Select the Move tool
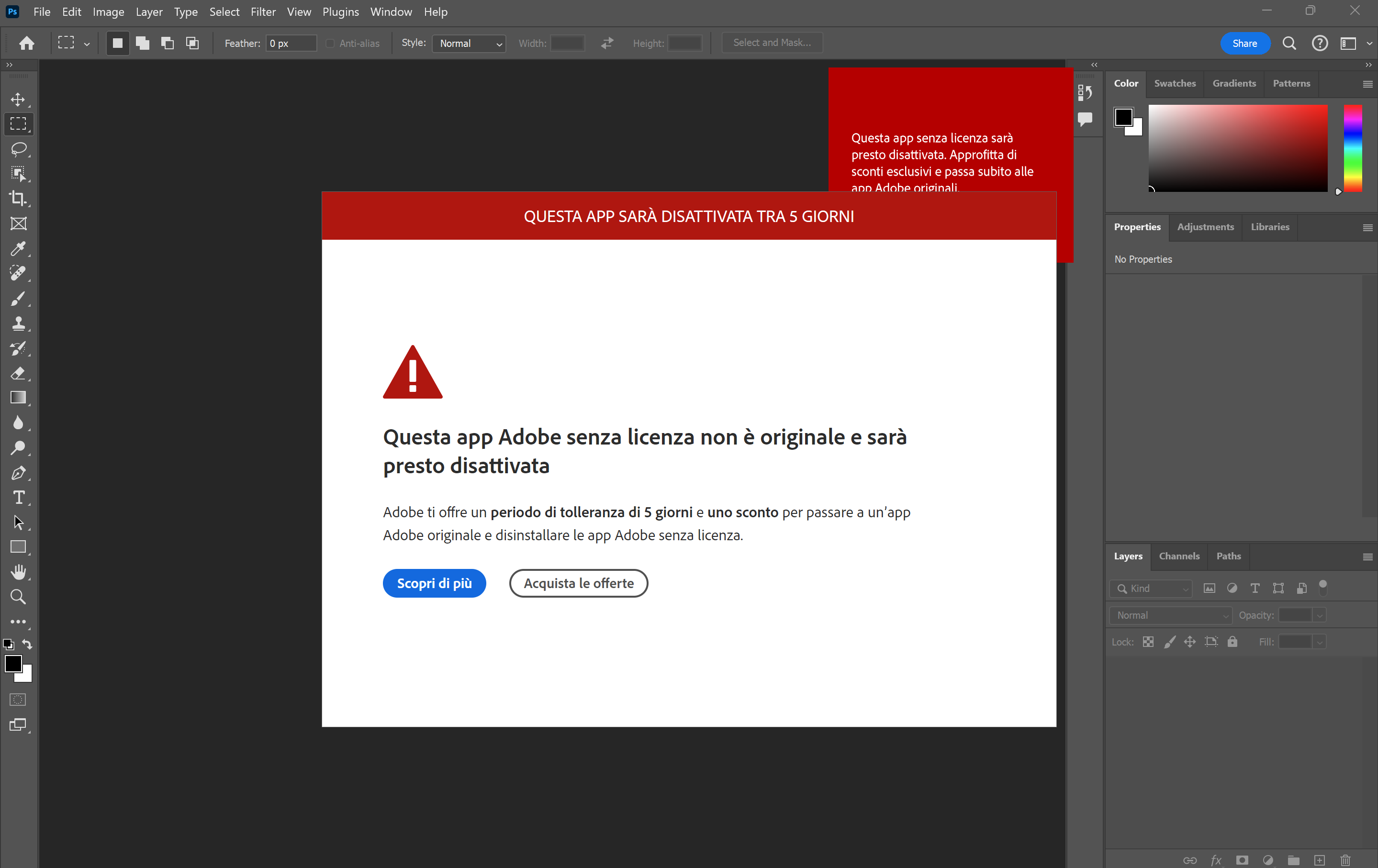This screenshot has width=1378, height=868. pyautogui.click(x=18, y=100)
